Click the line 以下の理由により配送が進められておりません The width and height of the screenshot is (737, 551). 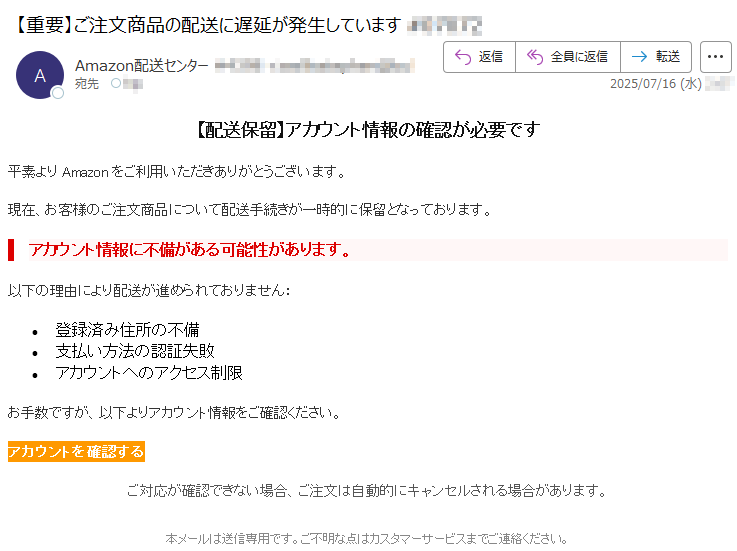(x=149, y=290)
